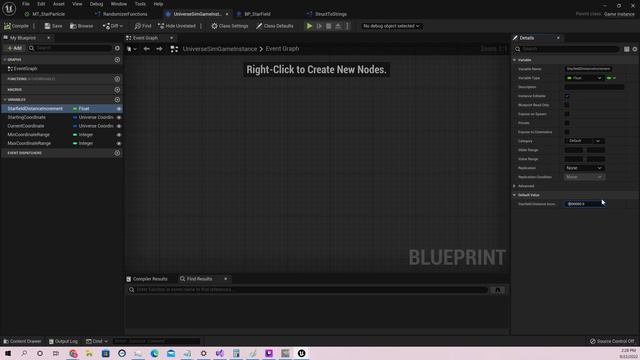Click the Unreal Engine logo icon
The width and height of the screenshot is (640, 360).
coord(9,8)
